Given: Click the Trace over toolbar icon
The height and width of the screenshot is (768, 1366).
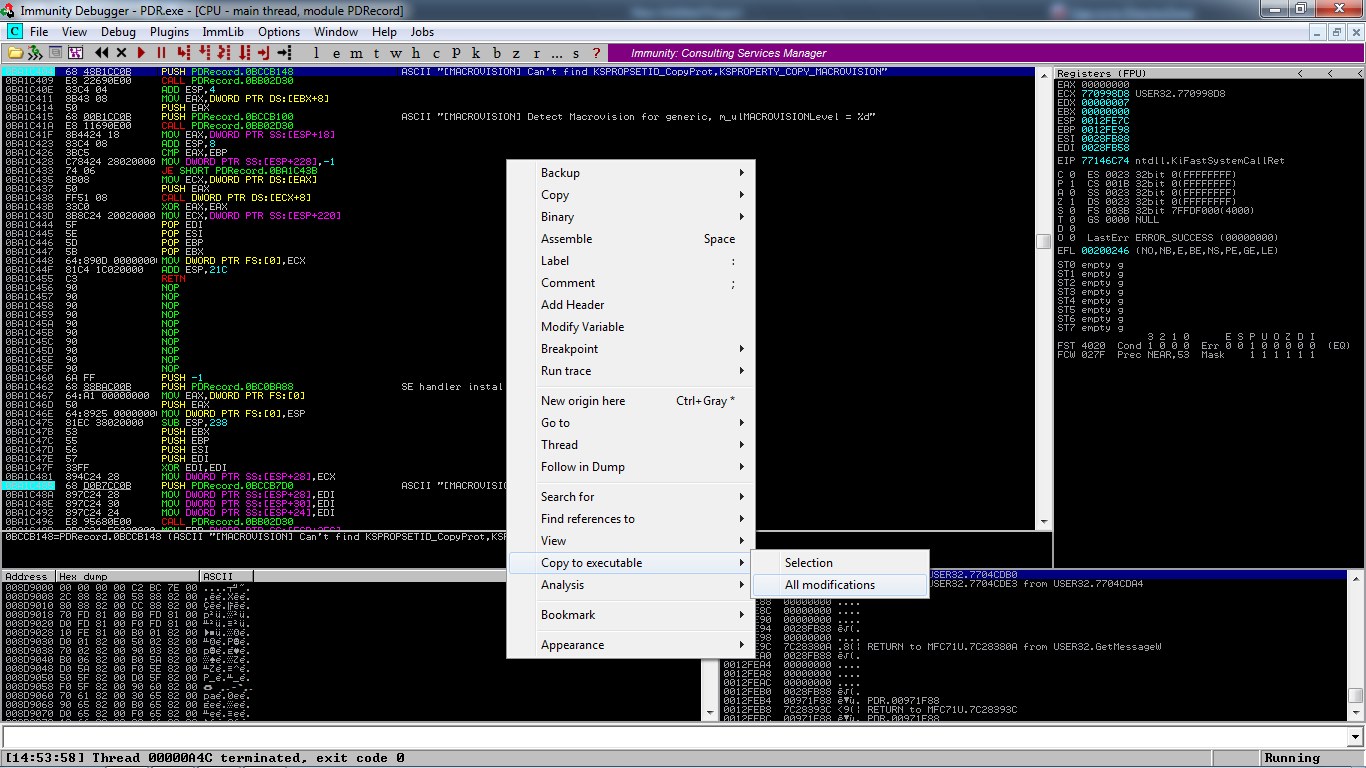Looking at the screenshot, I should (244, 53).
